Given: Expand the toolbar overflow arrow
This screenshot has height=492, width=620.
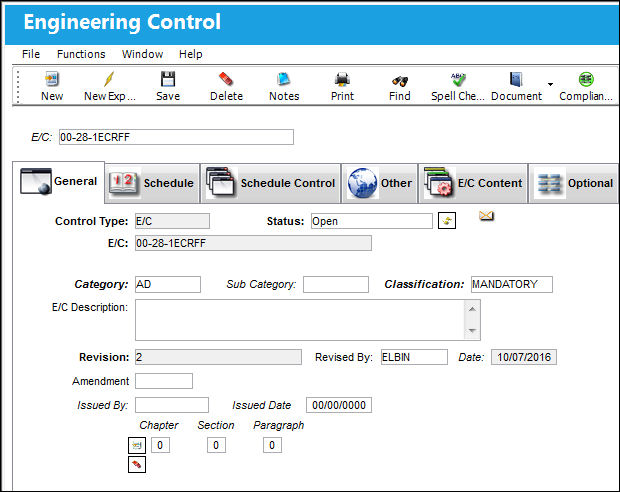Looking at the screenshot, I should [550, 84].
